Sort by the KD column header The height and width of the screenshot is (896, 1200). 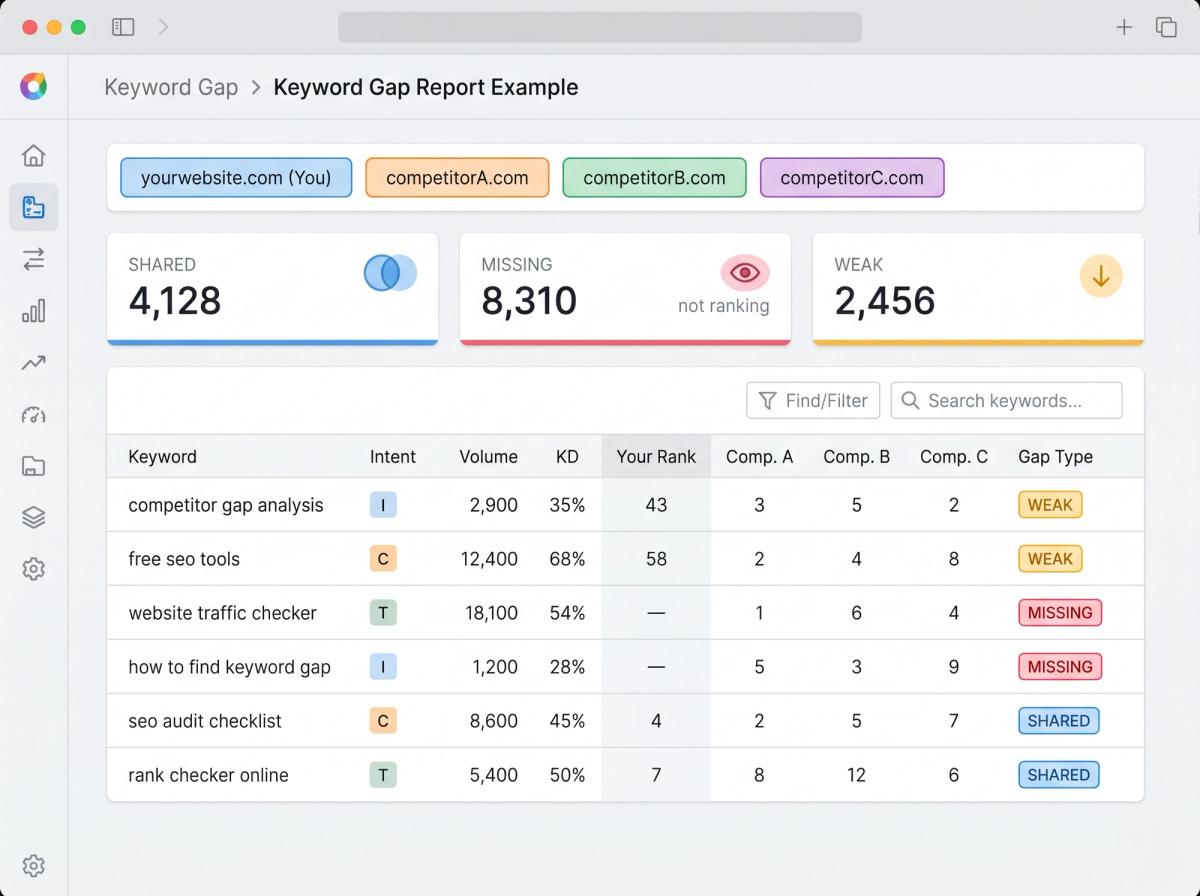click(x=567, y=457)
